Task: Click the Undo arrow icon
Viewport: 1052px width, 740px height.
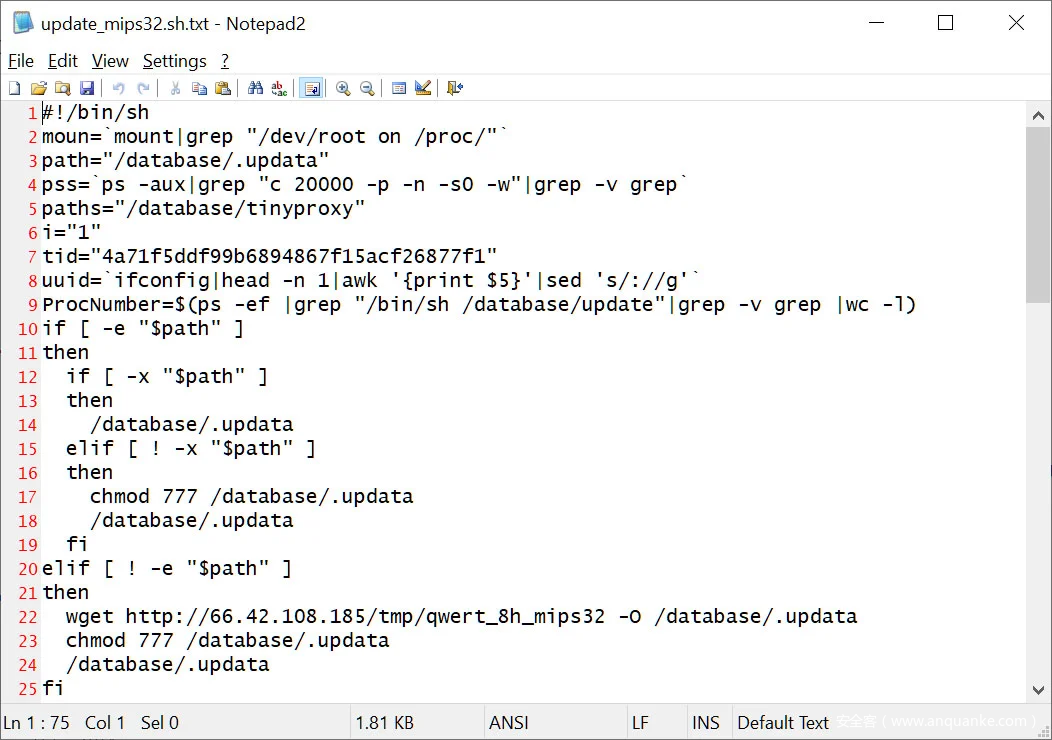Action: click(x=119, y=88)
